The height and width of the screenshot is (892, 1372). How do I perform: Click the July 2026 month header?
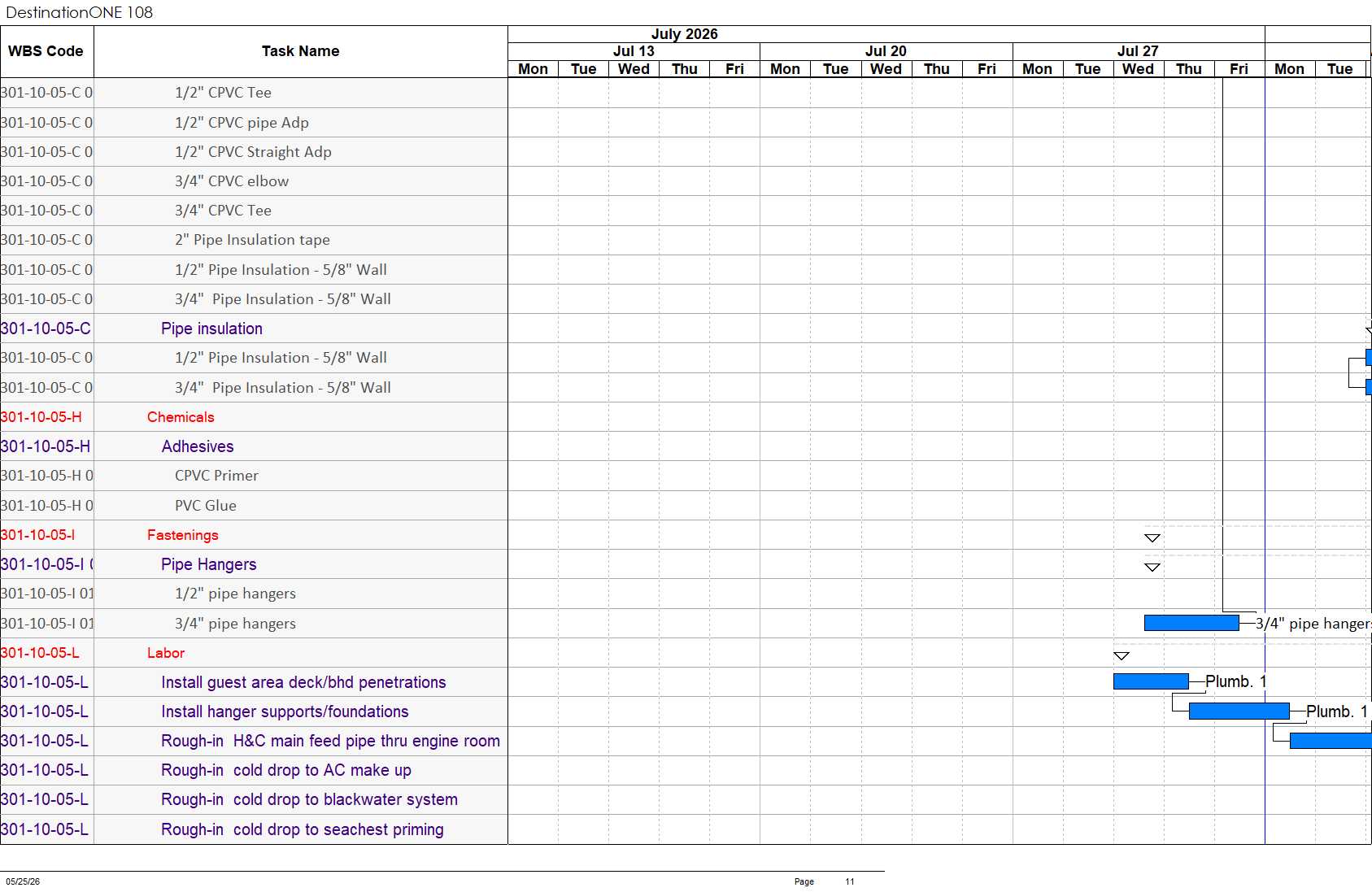pos(685,34)
